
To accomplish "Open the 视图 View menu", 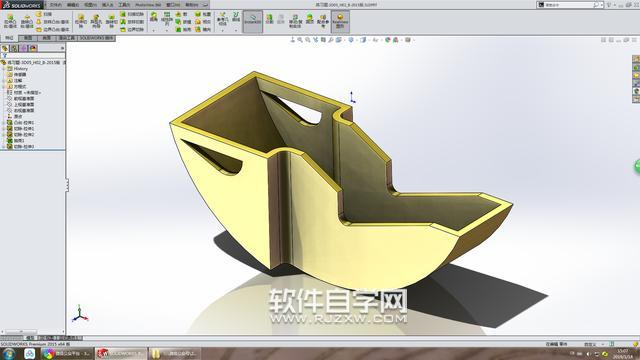I will (x=90, y=5).
